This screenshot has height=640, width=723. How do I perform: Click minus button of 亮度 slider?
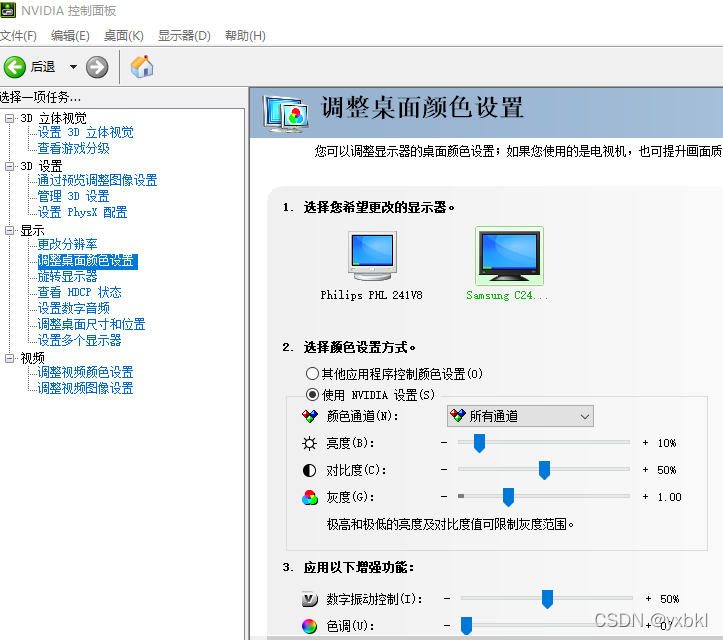click(x=444, y=443)
